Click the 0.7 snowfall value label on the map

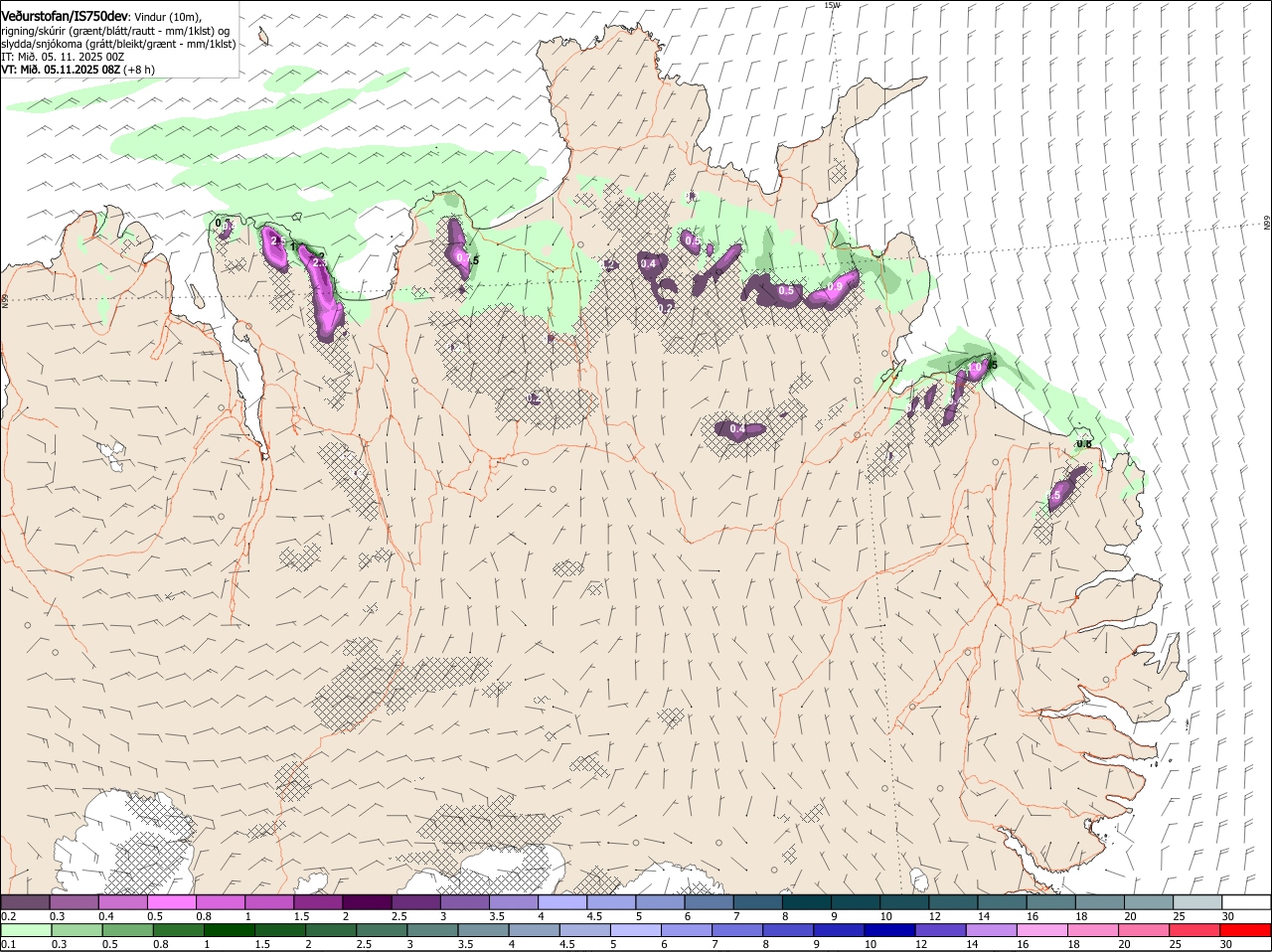(x=463, y=257)
